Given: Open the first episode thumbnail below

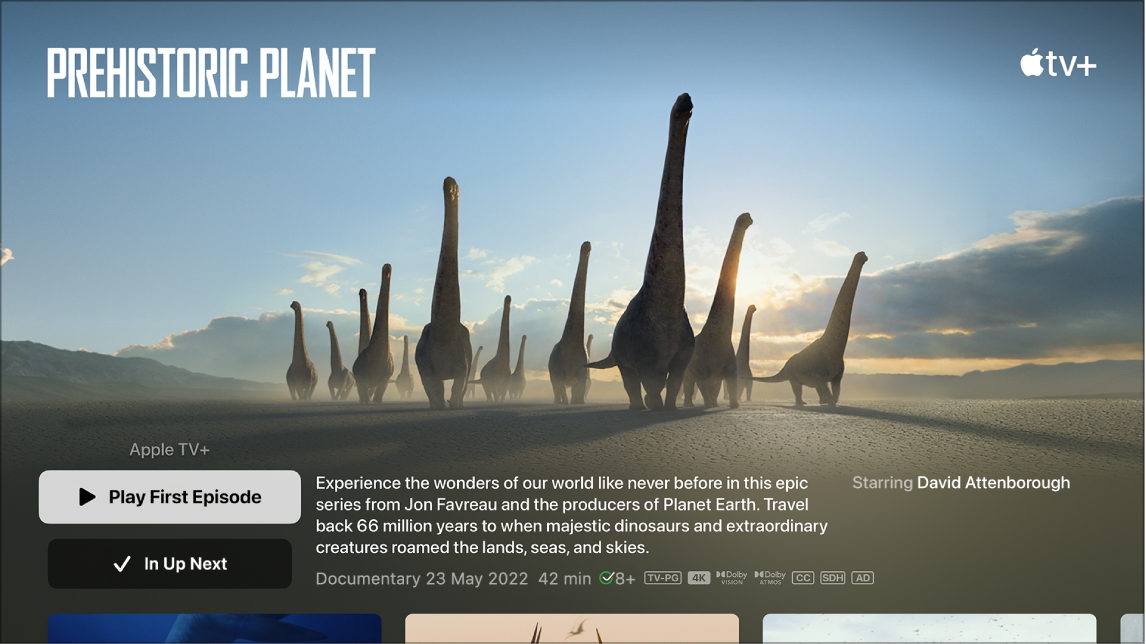Looking at the screenshot, I should [214, 630].
